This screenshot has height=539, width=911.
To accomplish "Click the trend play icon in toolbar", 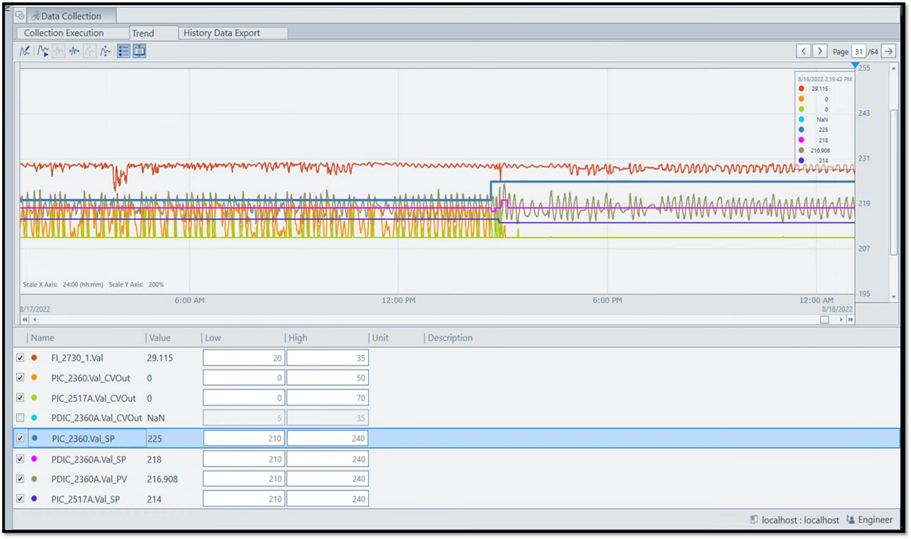I will (42, 51).
